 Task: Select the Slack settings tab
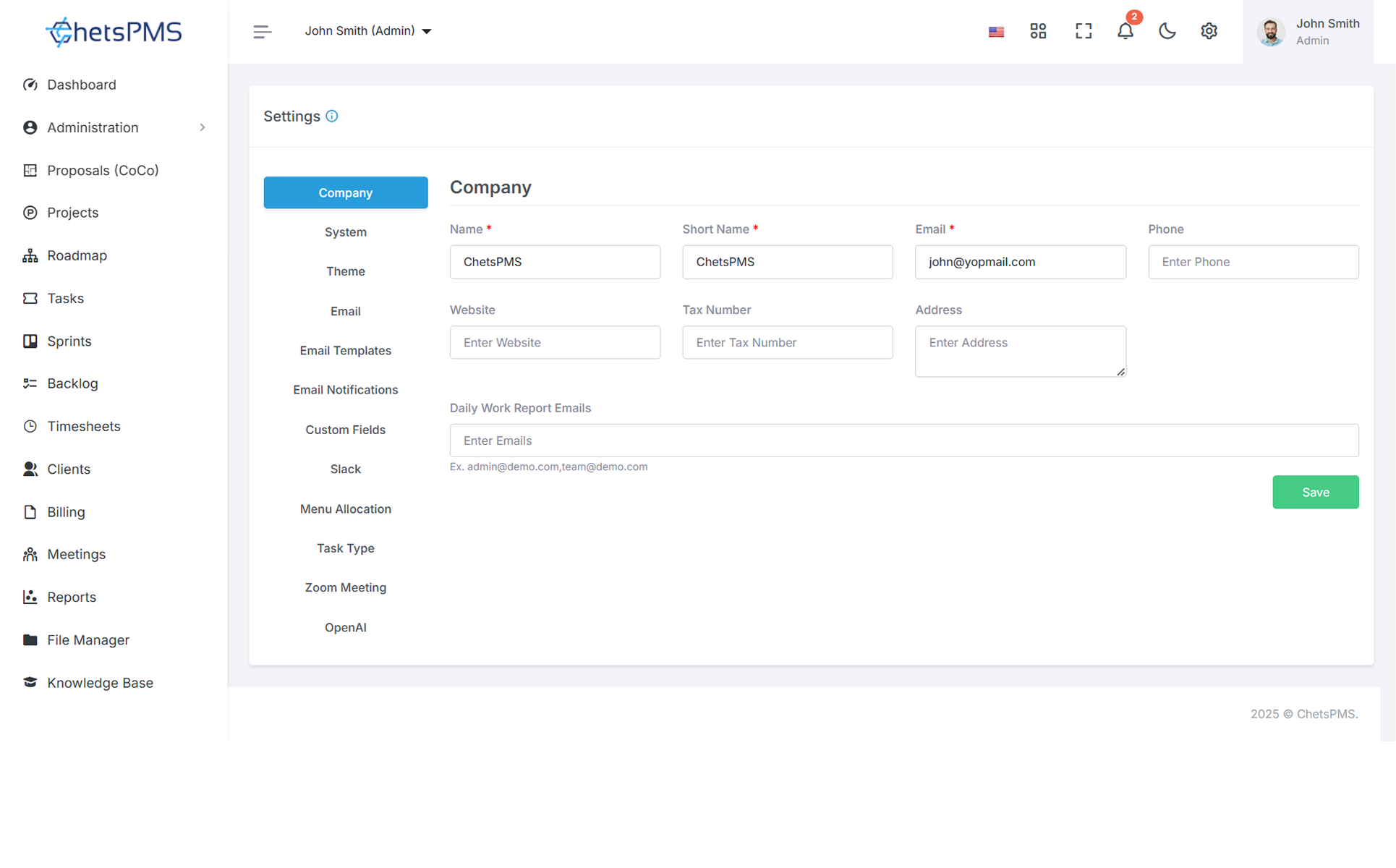[345, 469]
